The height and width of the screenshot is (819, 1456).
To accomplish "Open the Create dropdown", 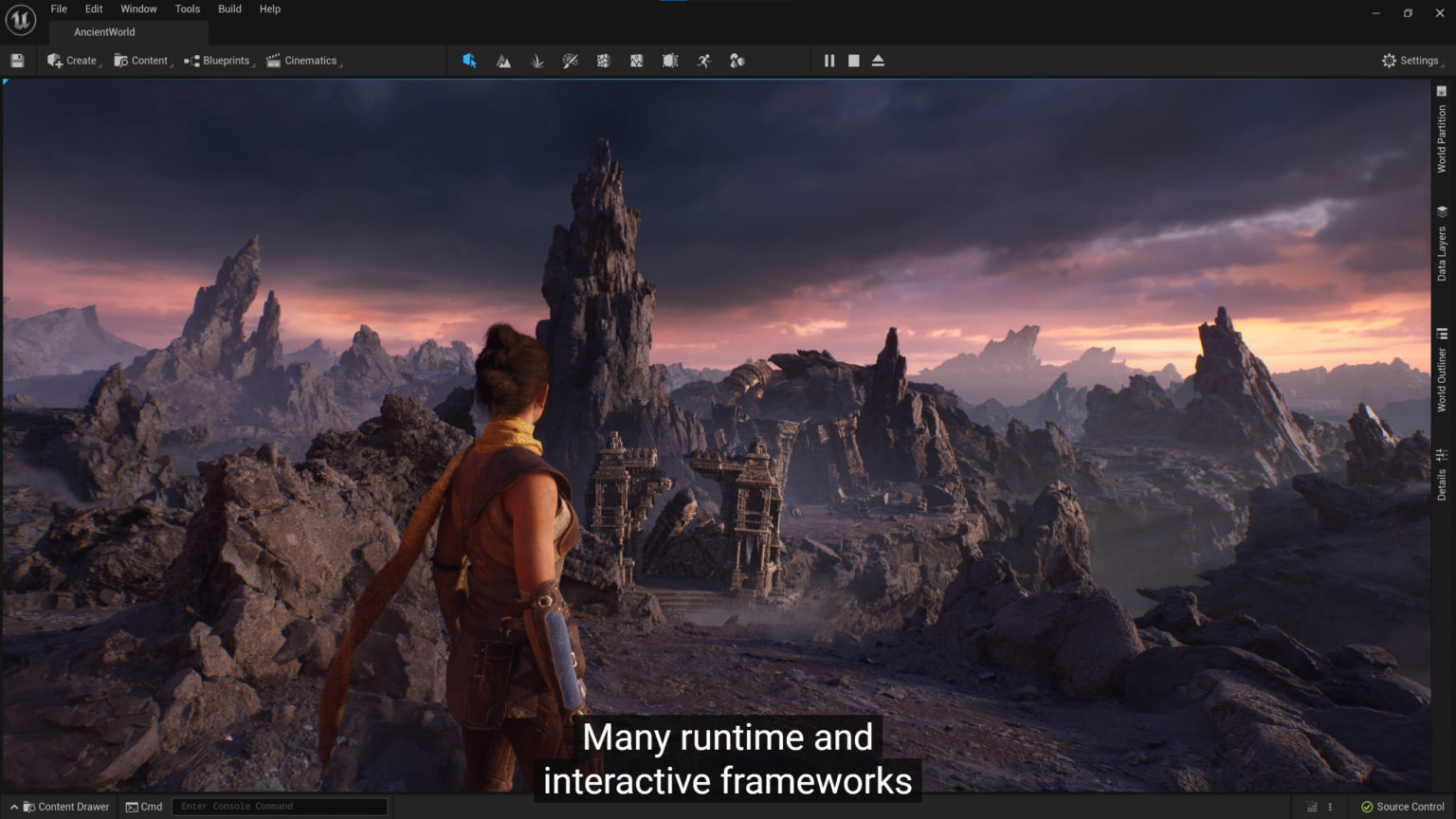I will point(74,61).
